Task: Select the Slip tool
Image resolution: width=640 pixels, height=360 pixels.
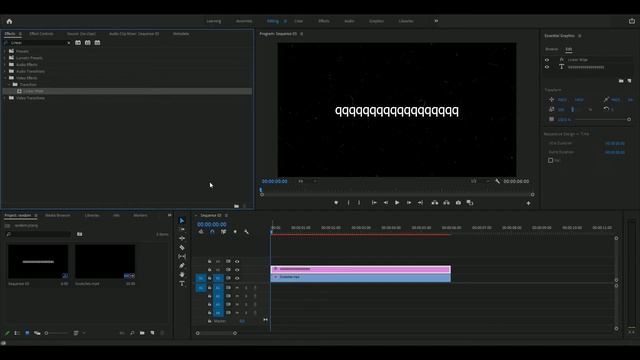Action: [x=182, y=256]
